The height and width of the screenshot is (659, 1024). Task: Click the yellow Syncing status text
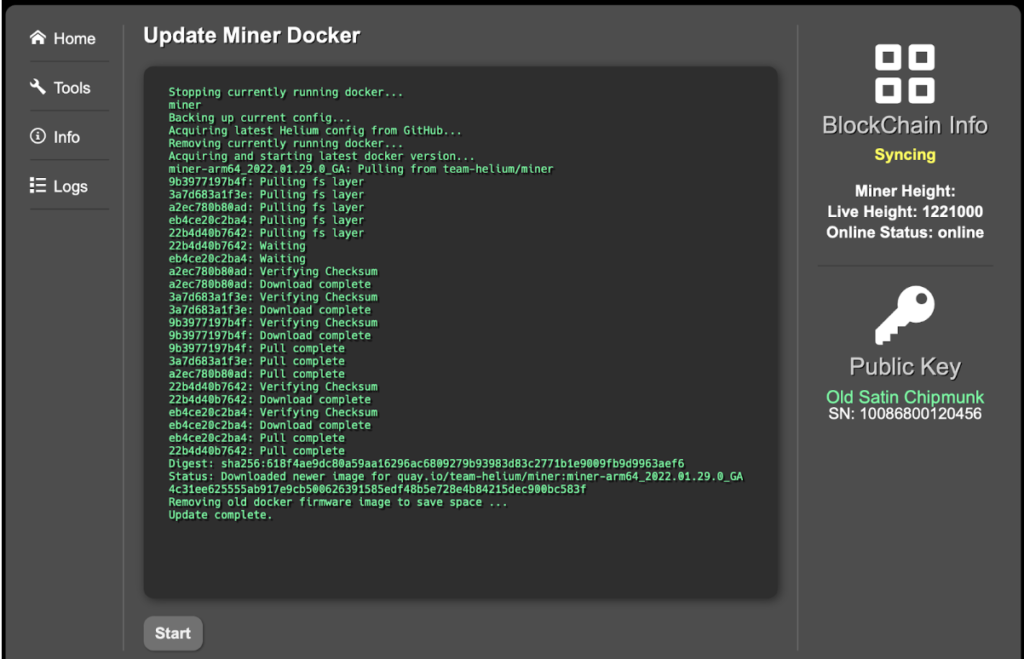904,155
